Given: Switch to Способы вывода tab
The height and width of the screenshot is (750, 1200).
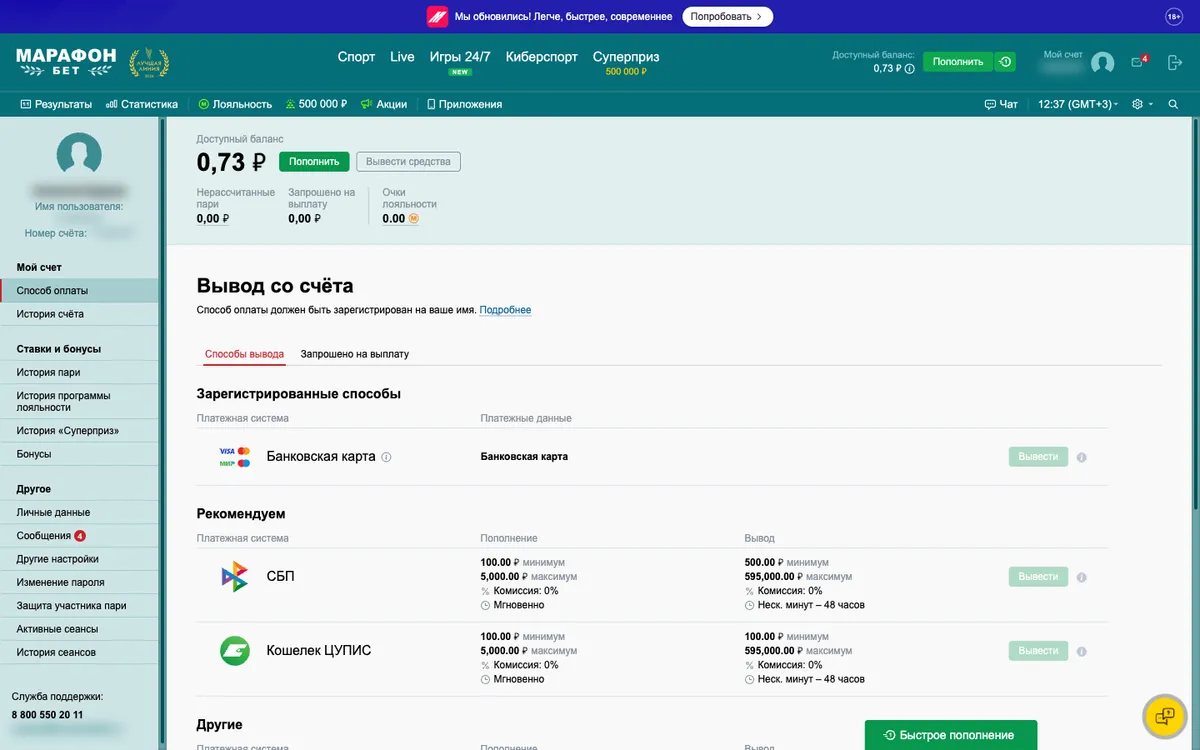Looking at the screenshot, I should click(244, 354).
